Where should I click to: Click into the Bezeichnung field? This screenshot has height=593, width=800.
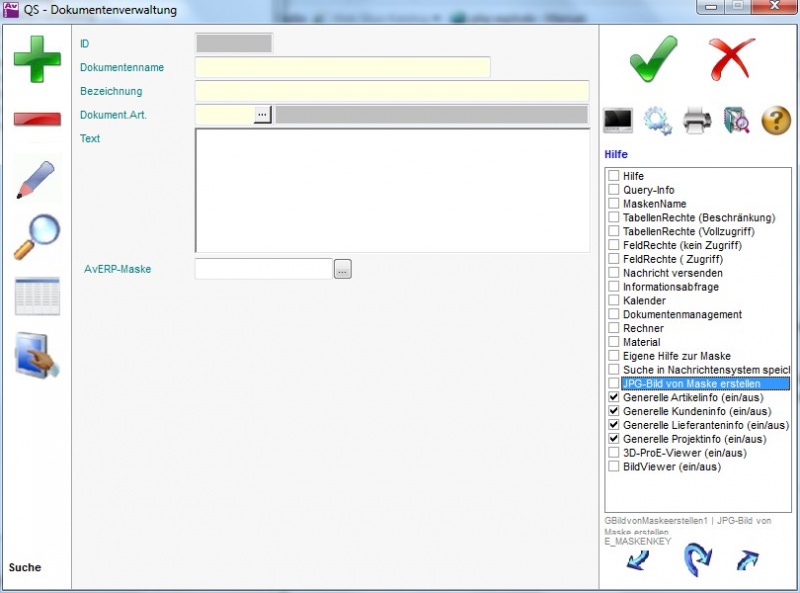tap(391, 91)
